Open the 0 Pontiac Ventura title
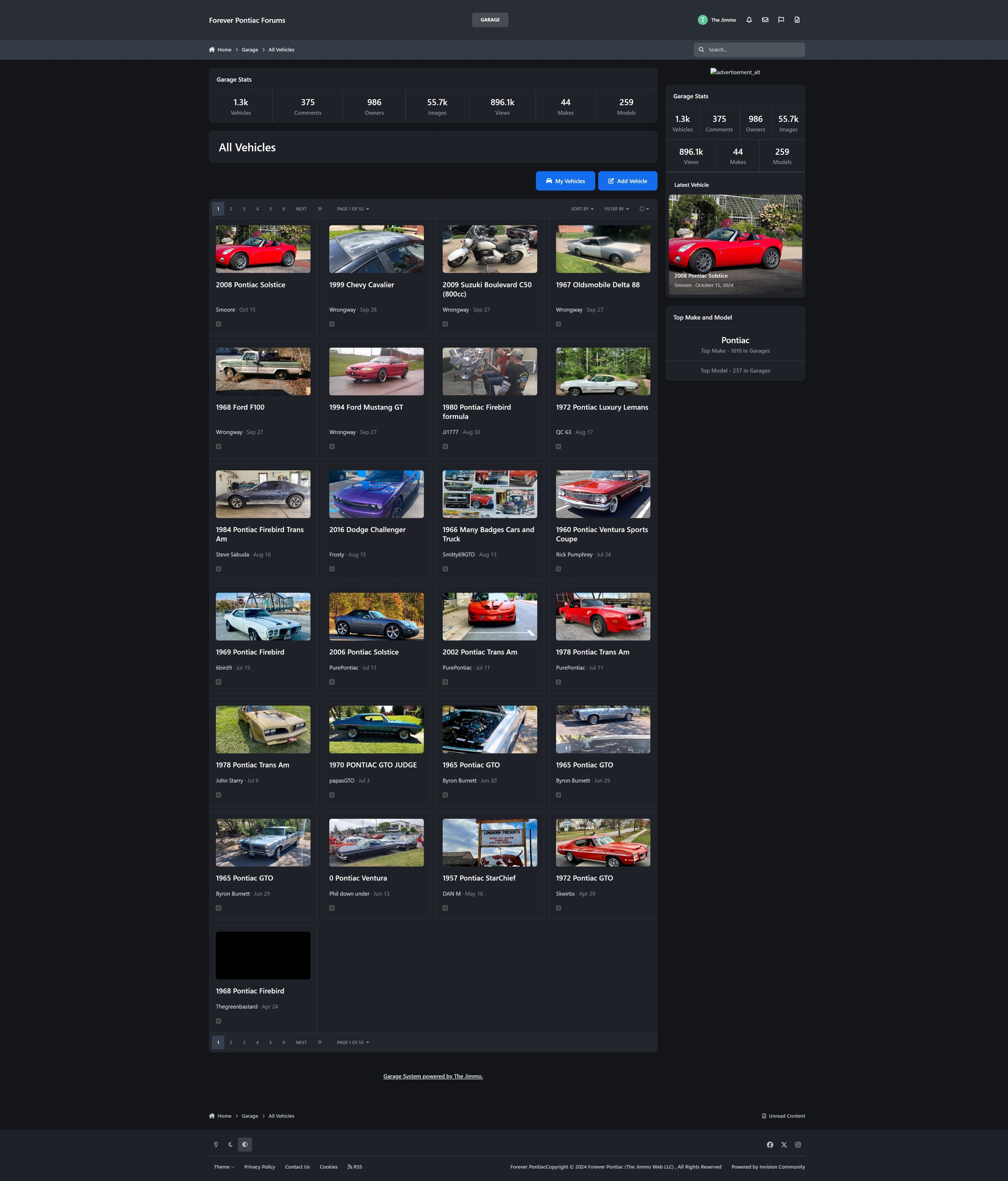 [x=358, y=878]
